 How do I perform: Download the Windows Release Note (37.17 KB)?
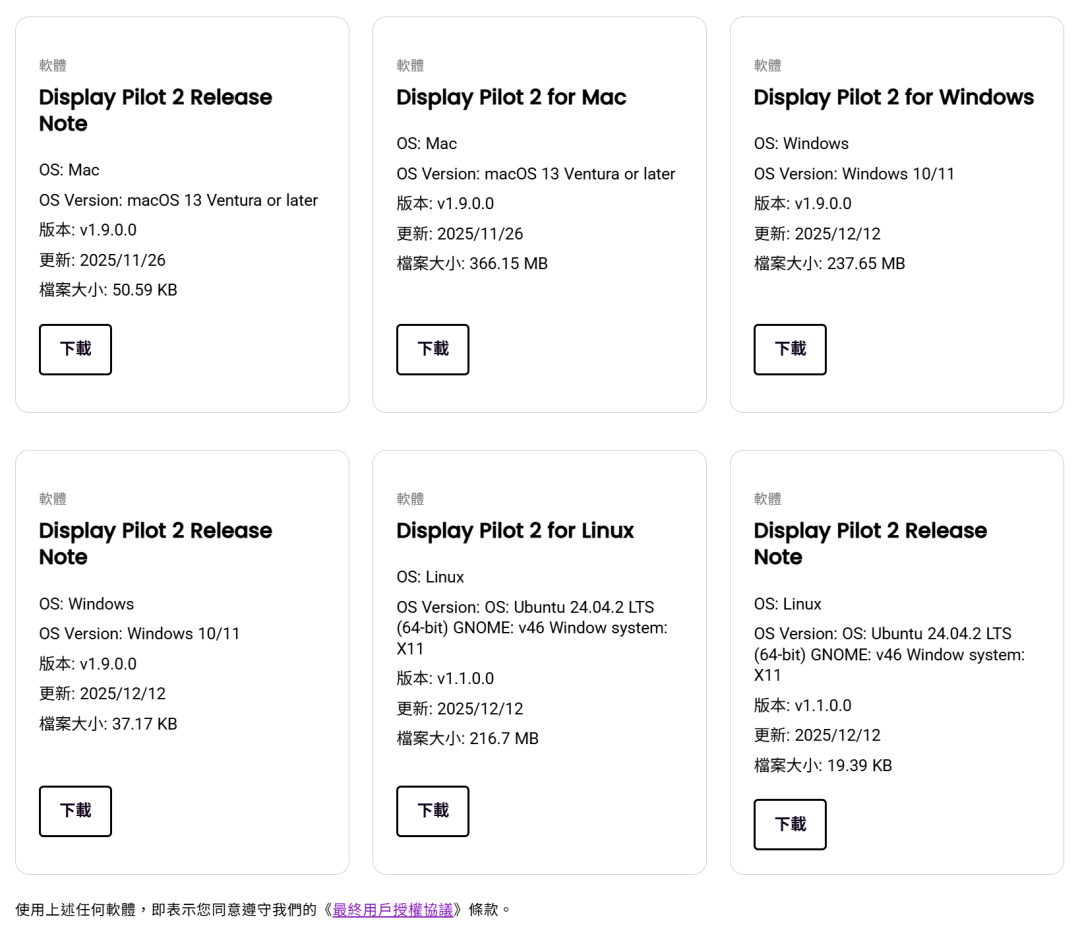(75, 811)
